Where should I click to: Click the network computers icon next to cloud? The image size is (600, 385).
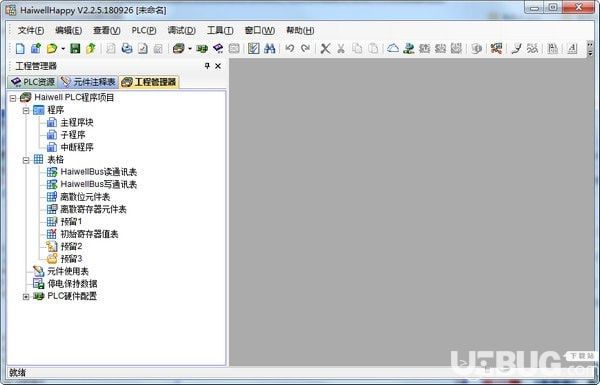(x=409, y=49)
